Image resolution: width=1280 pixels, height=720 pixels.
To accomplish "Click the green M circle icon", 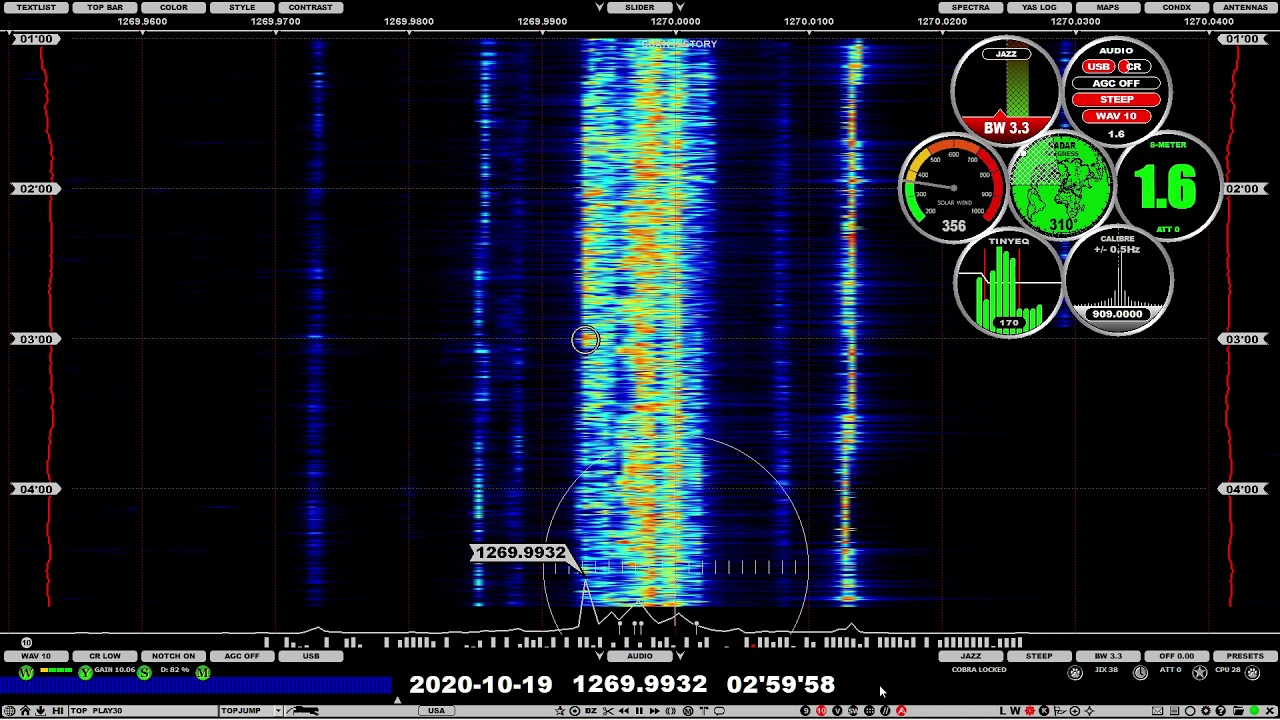I will pyautogui.click(x=203, y=673).
